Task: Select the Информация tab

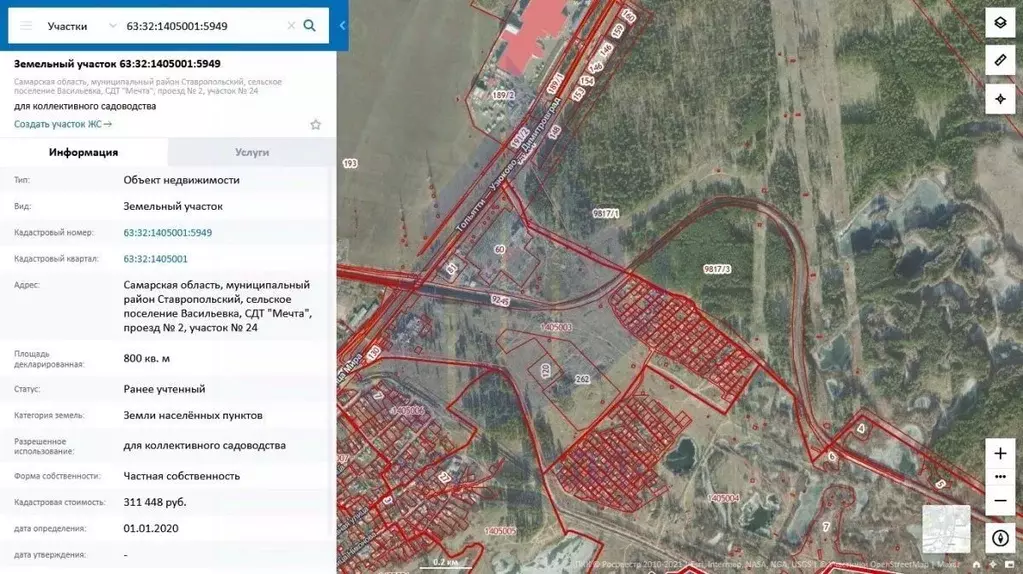Action: [x=84, y=153]
